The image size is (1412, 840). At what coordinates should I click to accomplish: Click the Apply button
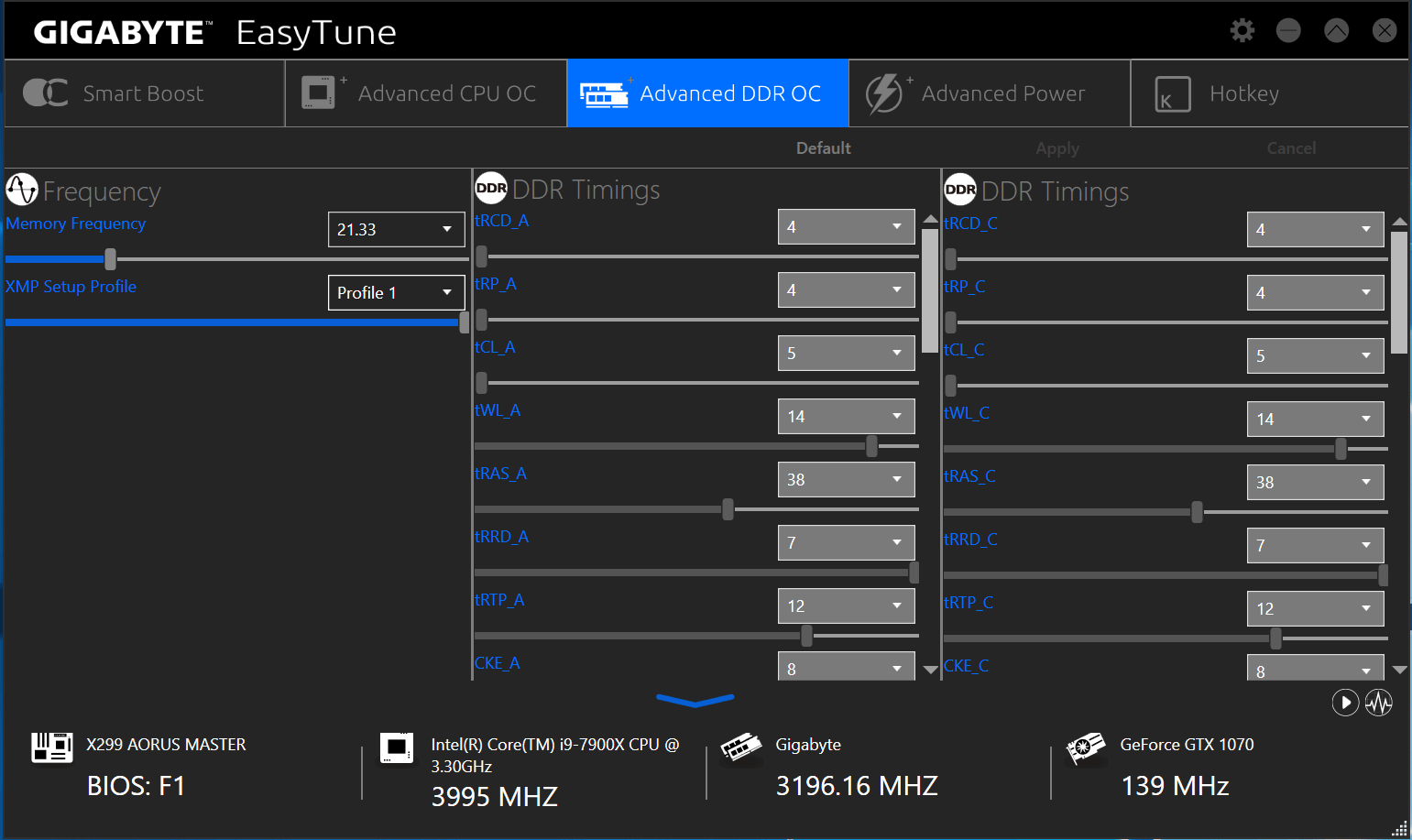[x=1056, y=148]
